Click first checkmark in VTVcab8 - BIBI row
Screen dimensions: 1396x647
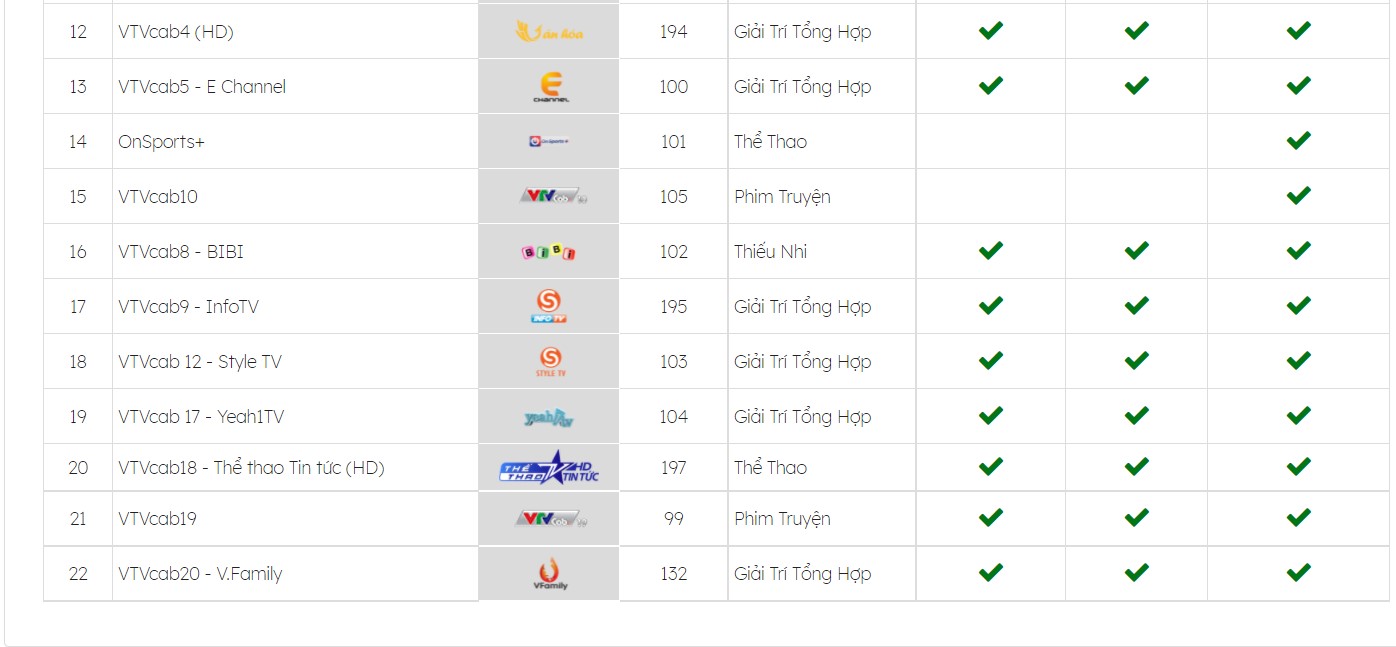990,251
